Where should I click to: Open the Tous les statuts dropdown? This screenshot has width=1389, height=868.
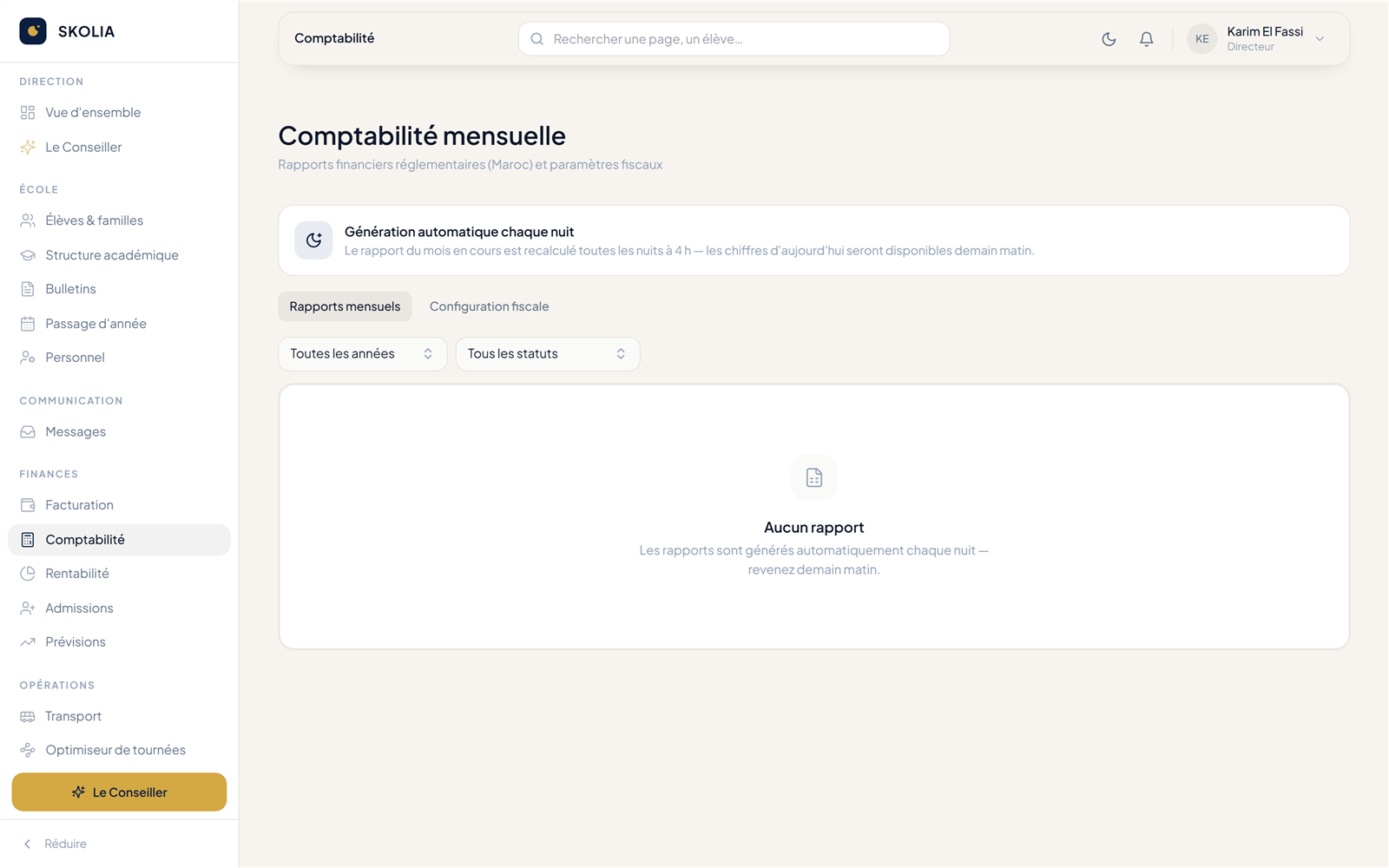click(548, 354)
